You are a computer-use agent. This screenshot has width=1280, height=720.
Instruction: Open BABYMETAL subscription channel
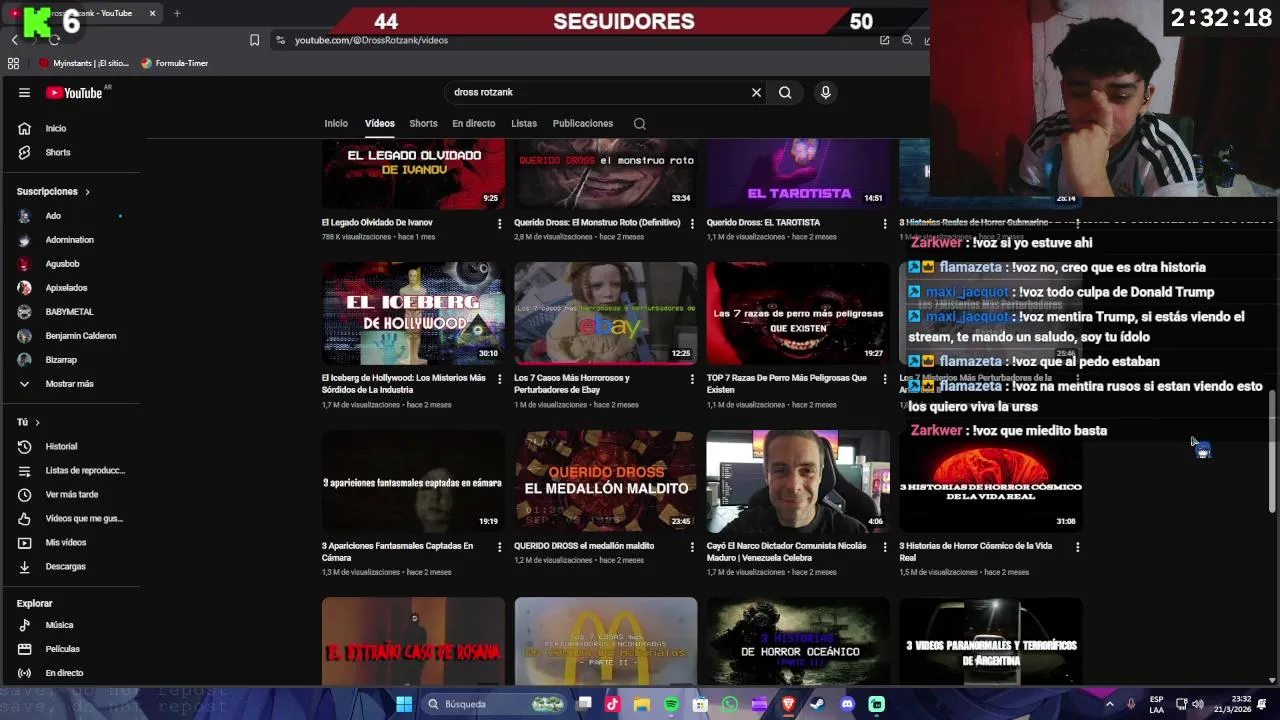coord(70,312)
